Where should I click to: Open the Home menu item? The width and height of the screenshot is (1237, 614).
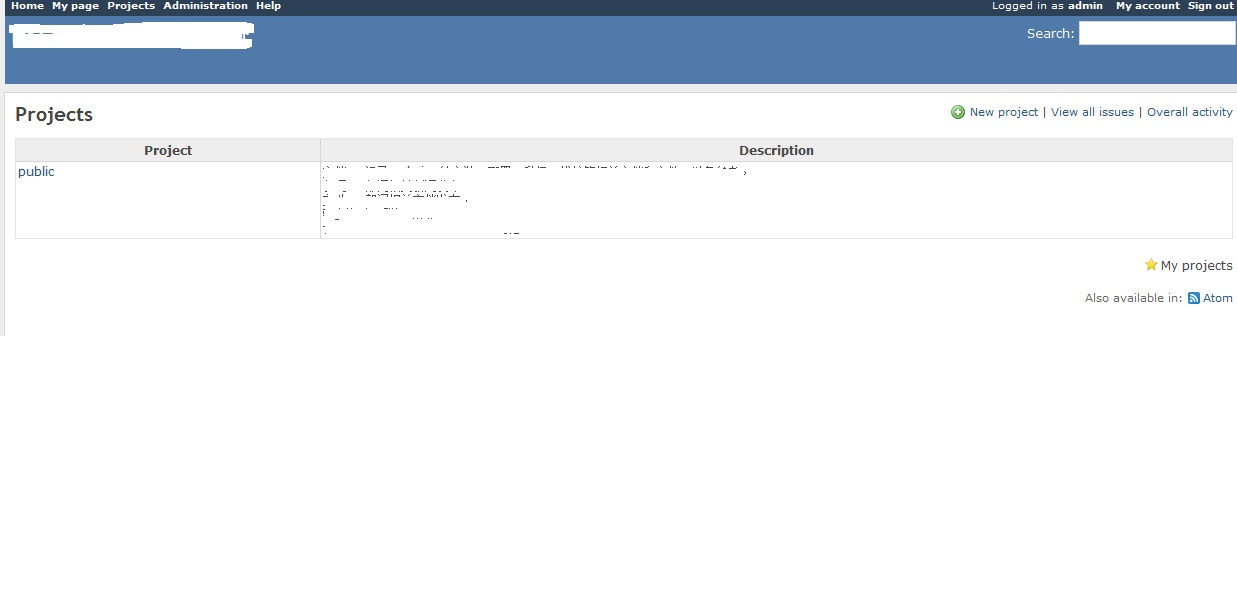click(x=27, y=6)
